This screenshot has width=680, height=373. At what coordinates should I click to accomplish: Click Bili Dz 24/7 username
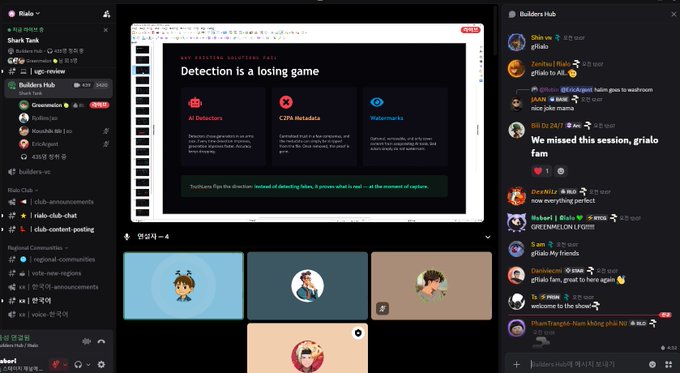point(547,126)
